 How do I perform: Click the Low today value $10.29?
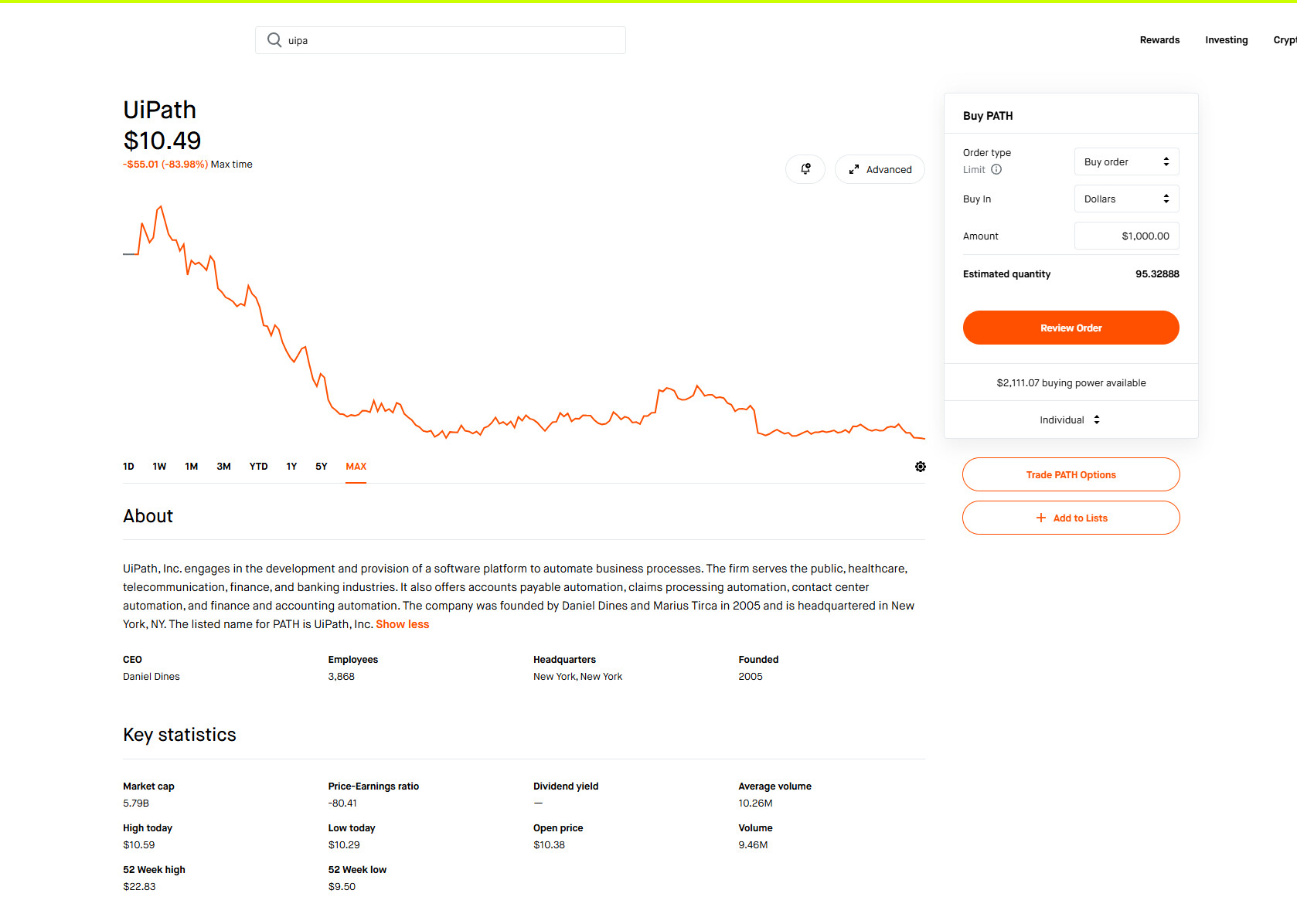click(x=344, y=845)
